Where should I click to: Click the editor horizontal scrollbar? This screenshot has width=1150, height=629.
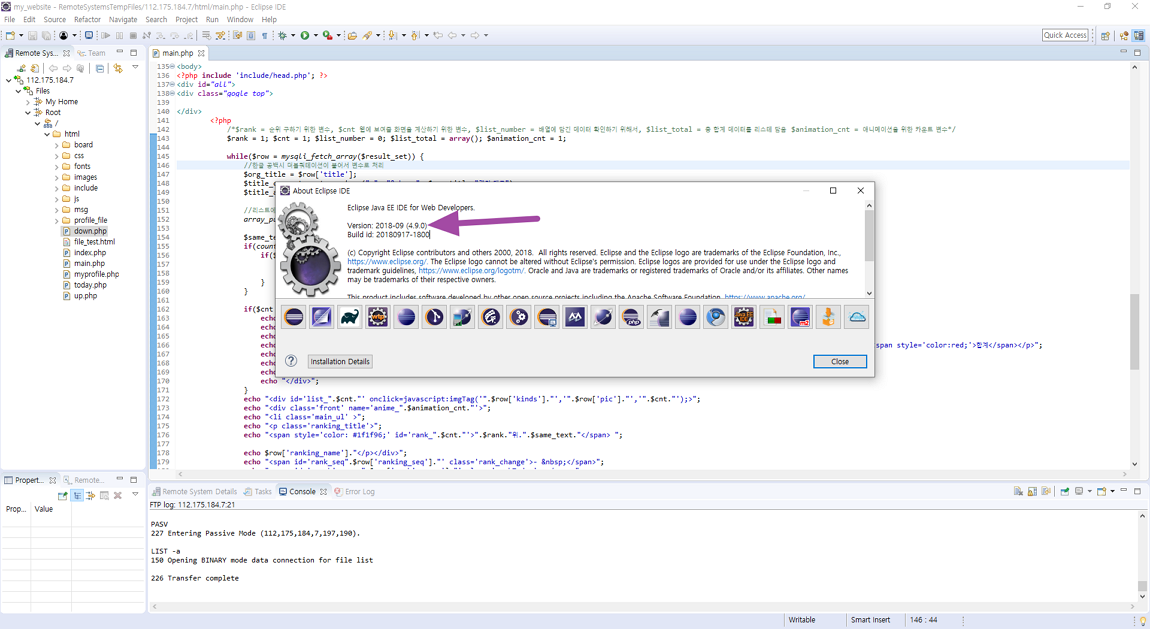(653, 474)
